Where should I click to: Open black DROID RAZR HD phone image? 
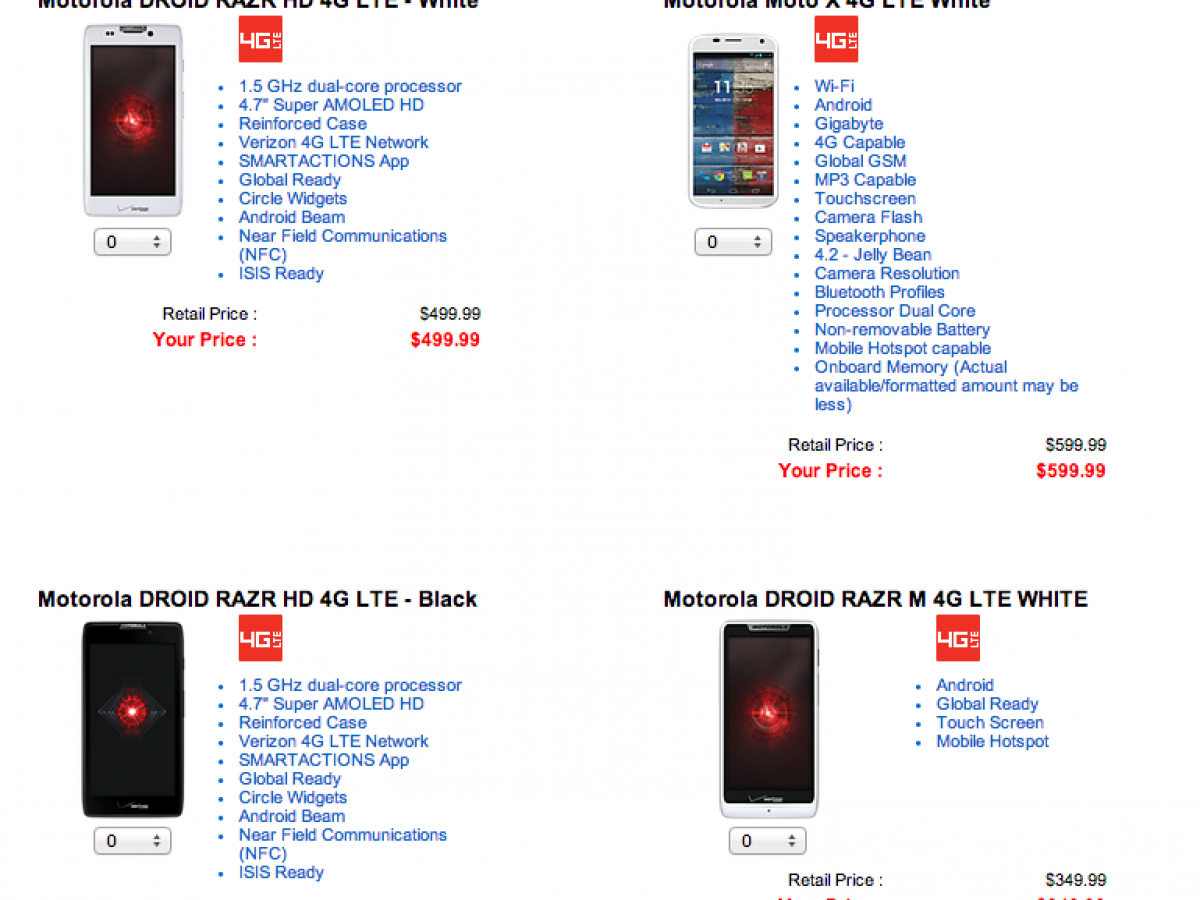[133, 719]
